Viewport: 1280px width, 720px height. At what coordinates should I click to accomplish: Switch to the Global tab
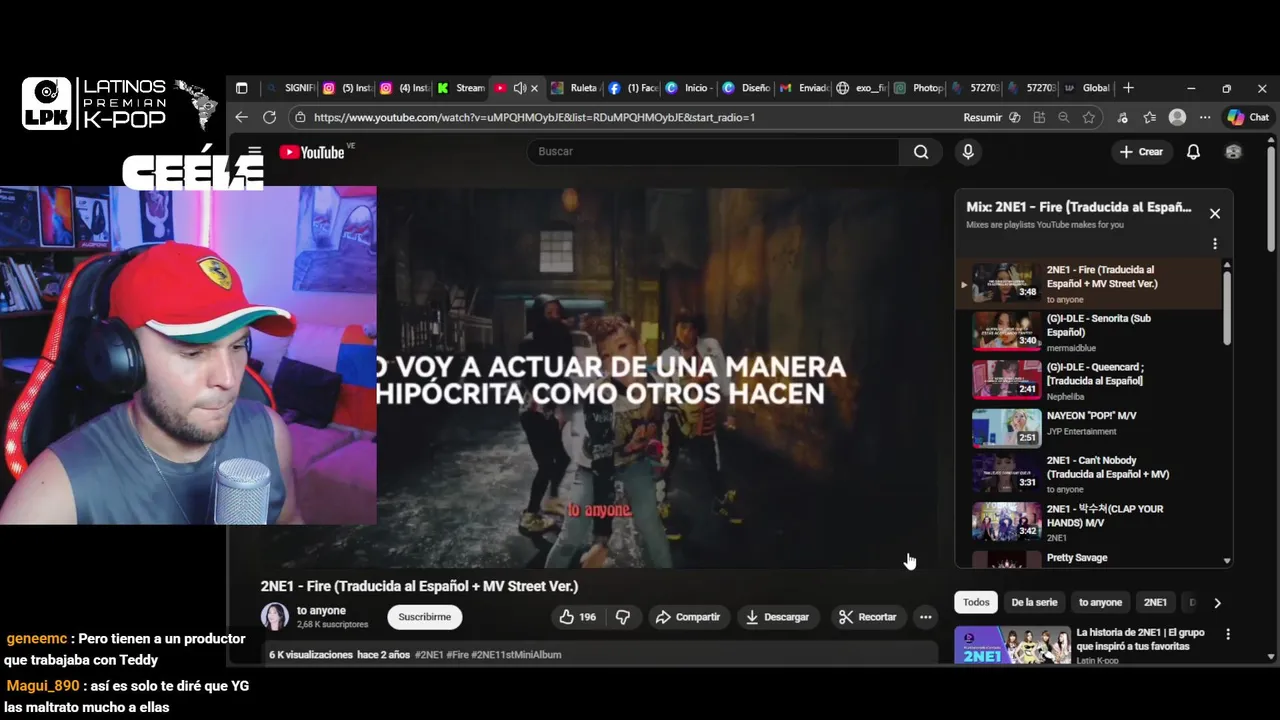point(1087,88)
